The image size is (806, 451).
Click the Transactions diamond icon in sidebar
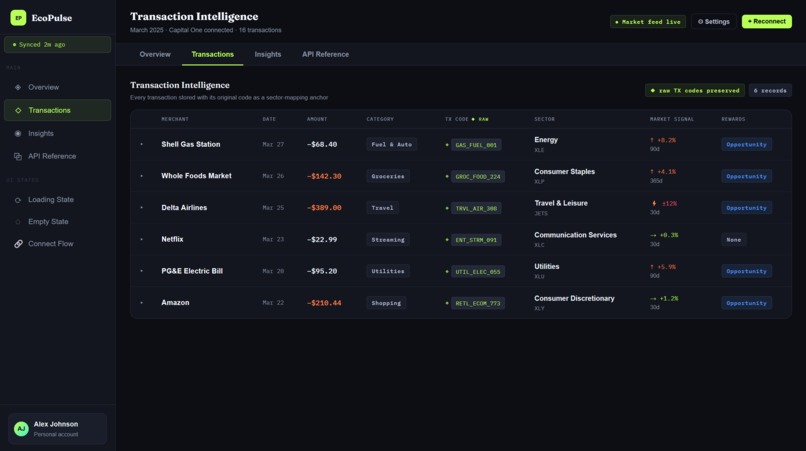[x=18, y=111]
